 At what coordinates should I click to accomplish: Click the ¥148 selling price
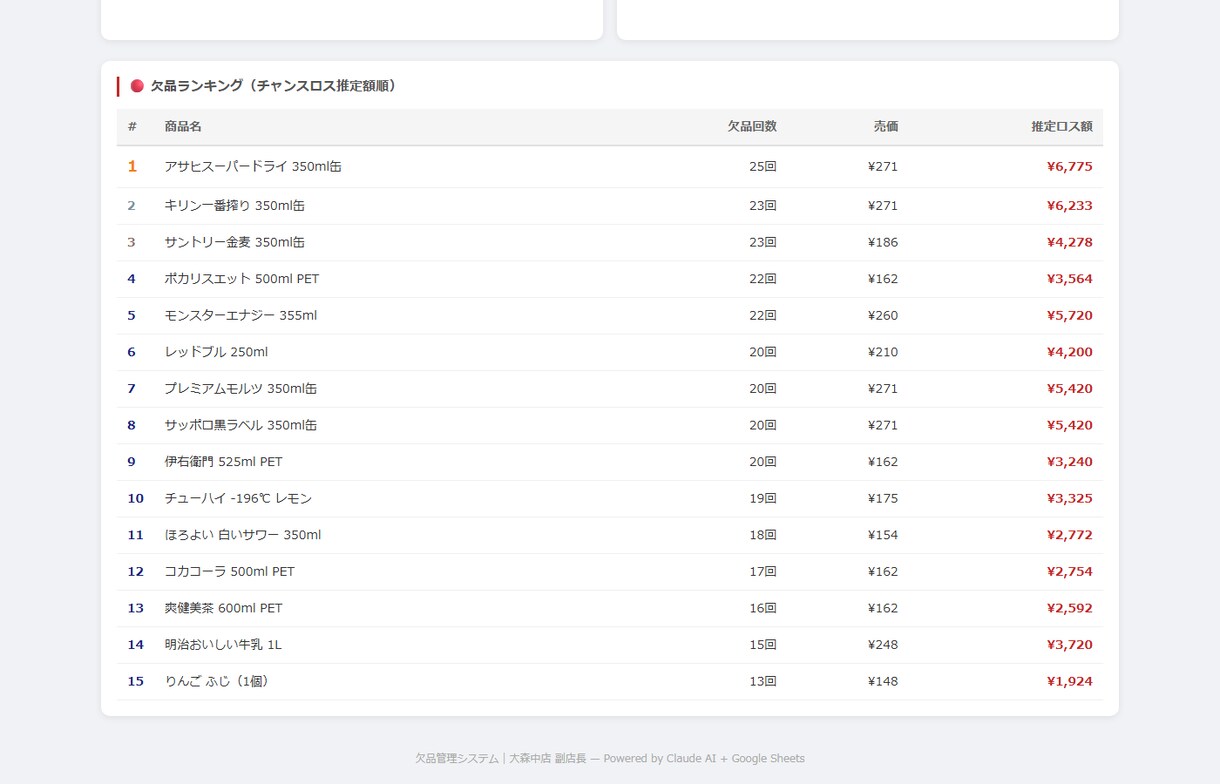[x=883, y=682]
